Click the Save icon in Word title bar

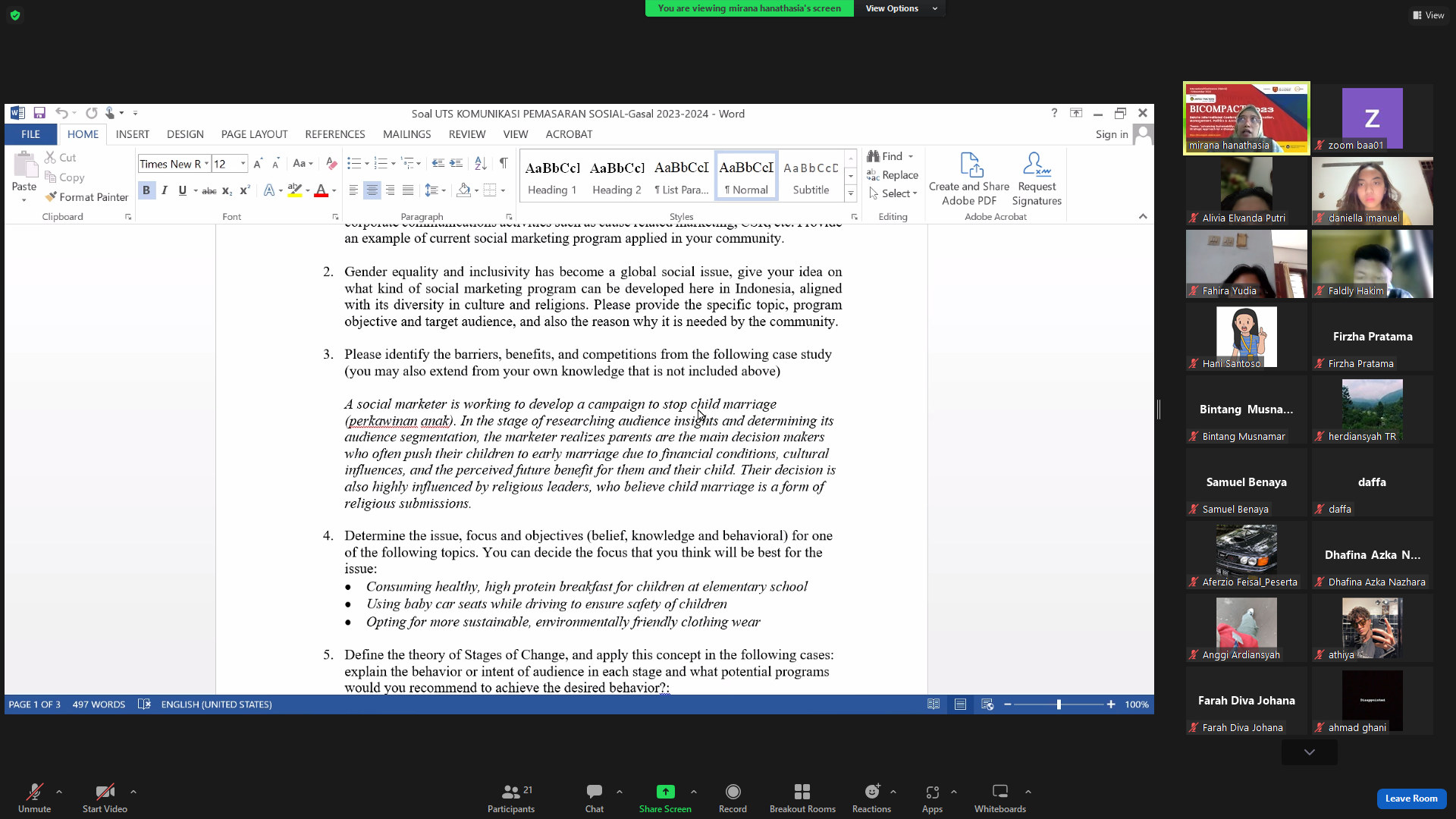tap(39, 113)
